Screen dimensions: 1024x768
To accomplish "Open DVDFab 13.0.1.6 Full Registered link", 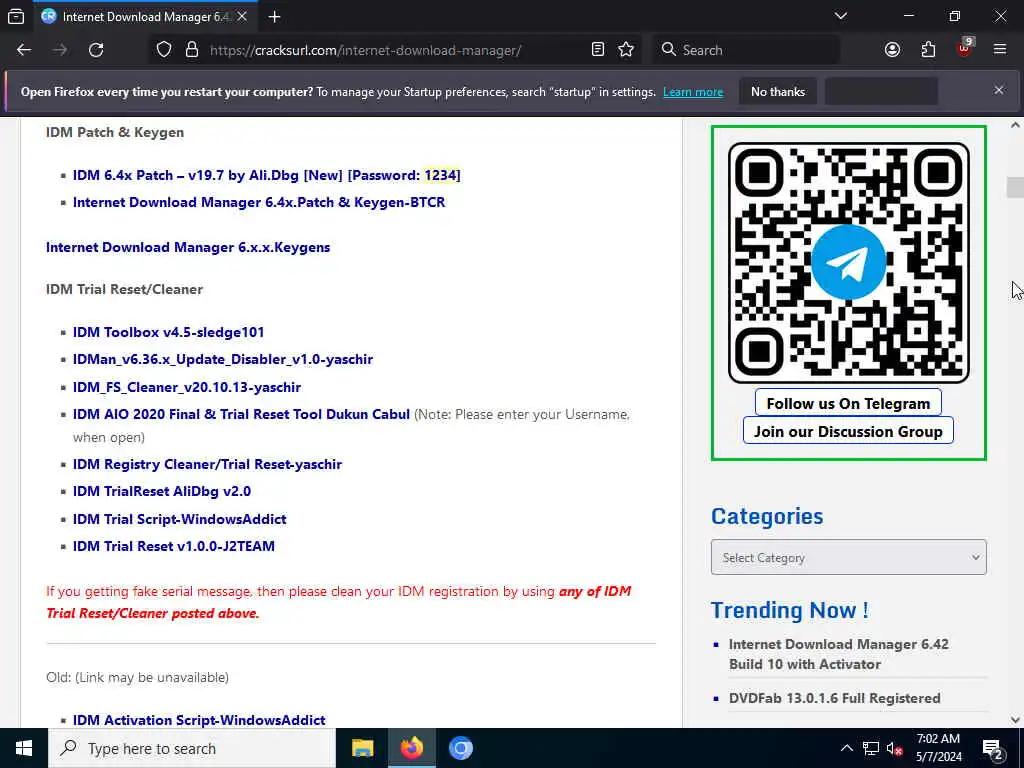I will tap(835, 698).
